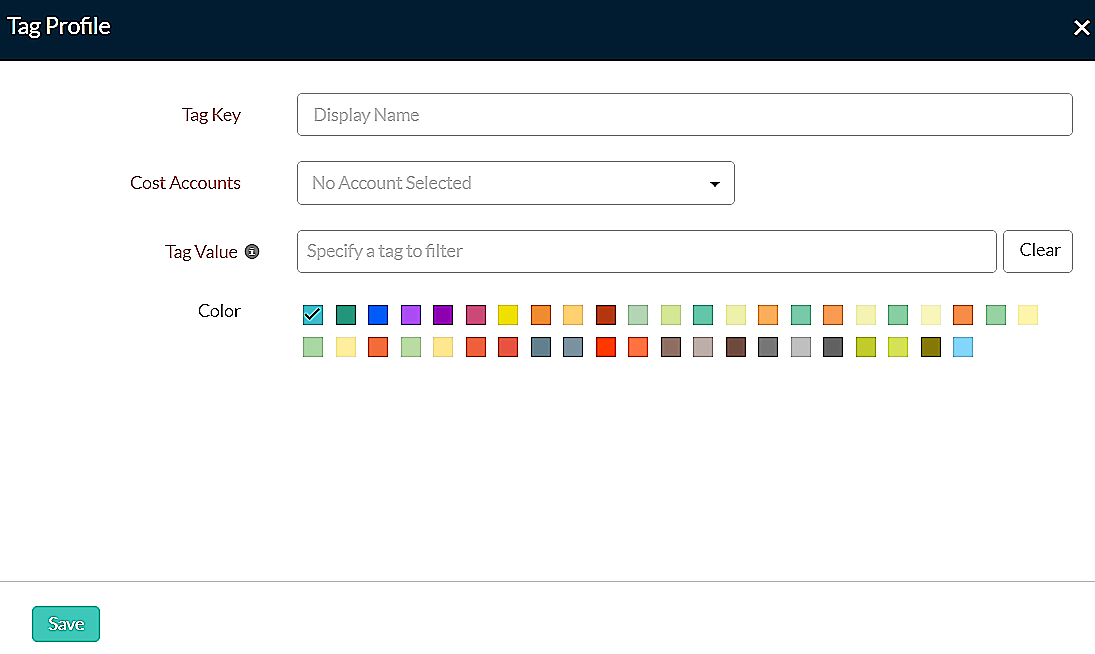Click the Save button
Viewport: 1095px width, 654px height.
pos(66,624)
